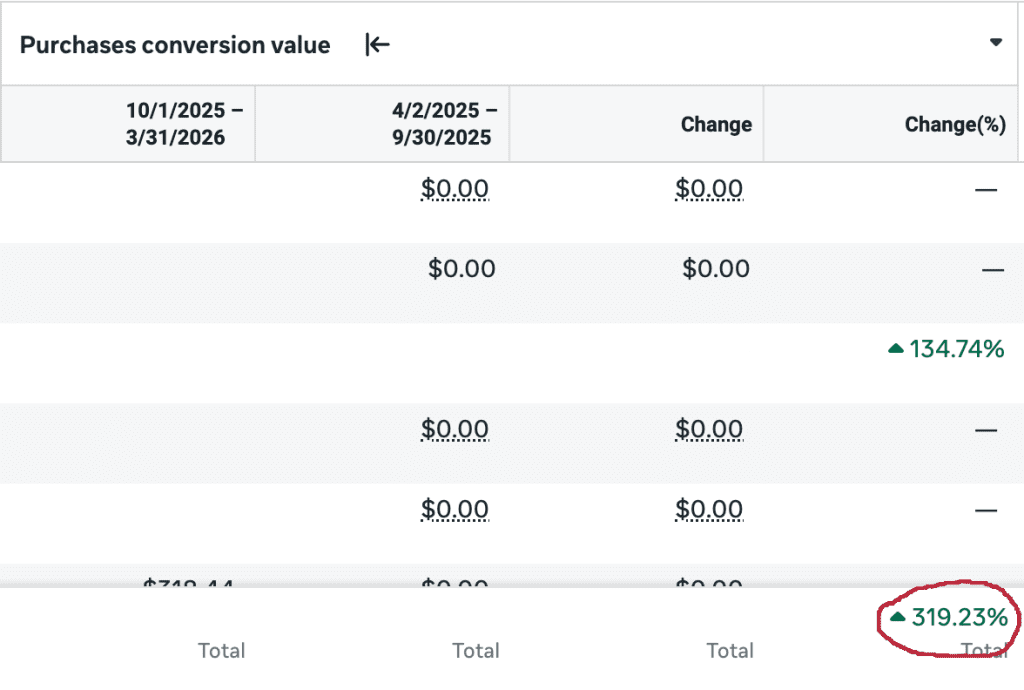
Task: Click green up-arrow icon beside 134.74%
Action: click(896, 349)
